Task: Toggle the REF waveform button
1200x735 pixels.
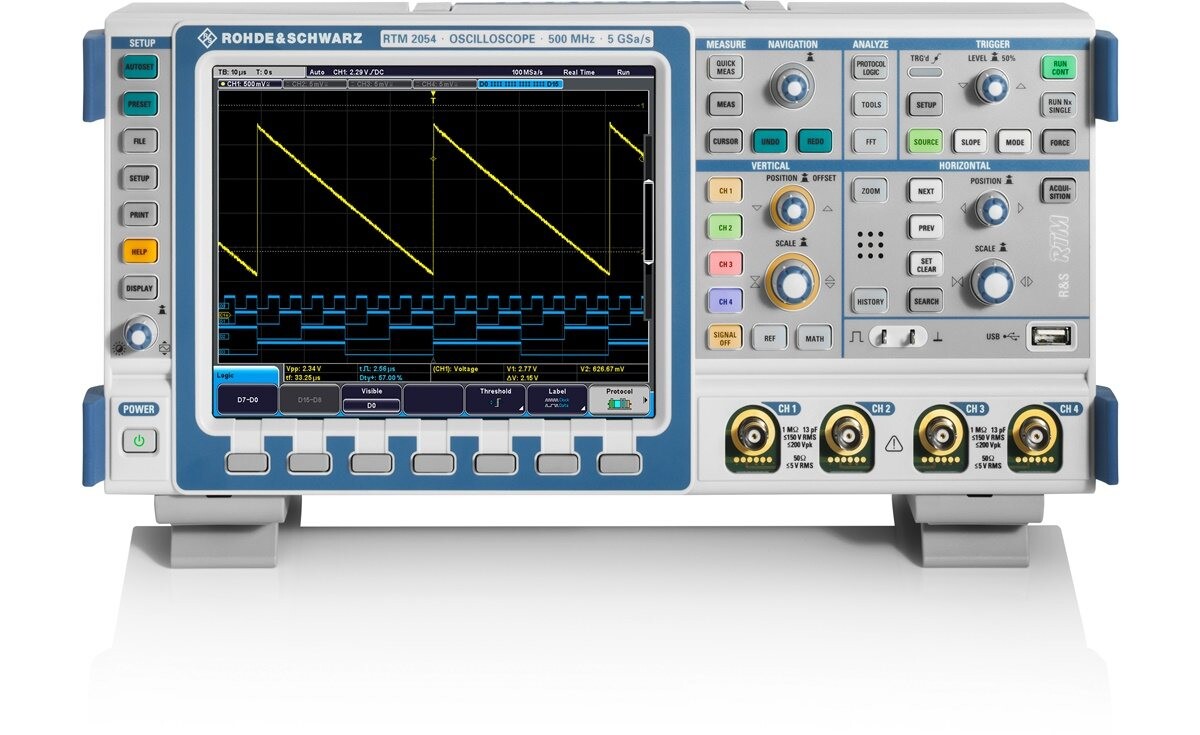Action: click(x=770, y=338)
